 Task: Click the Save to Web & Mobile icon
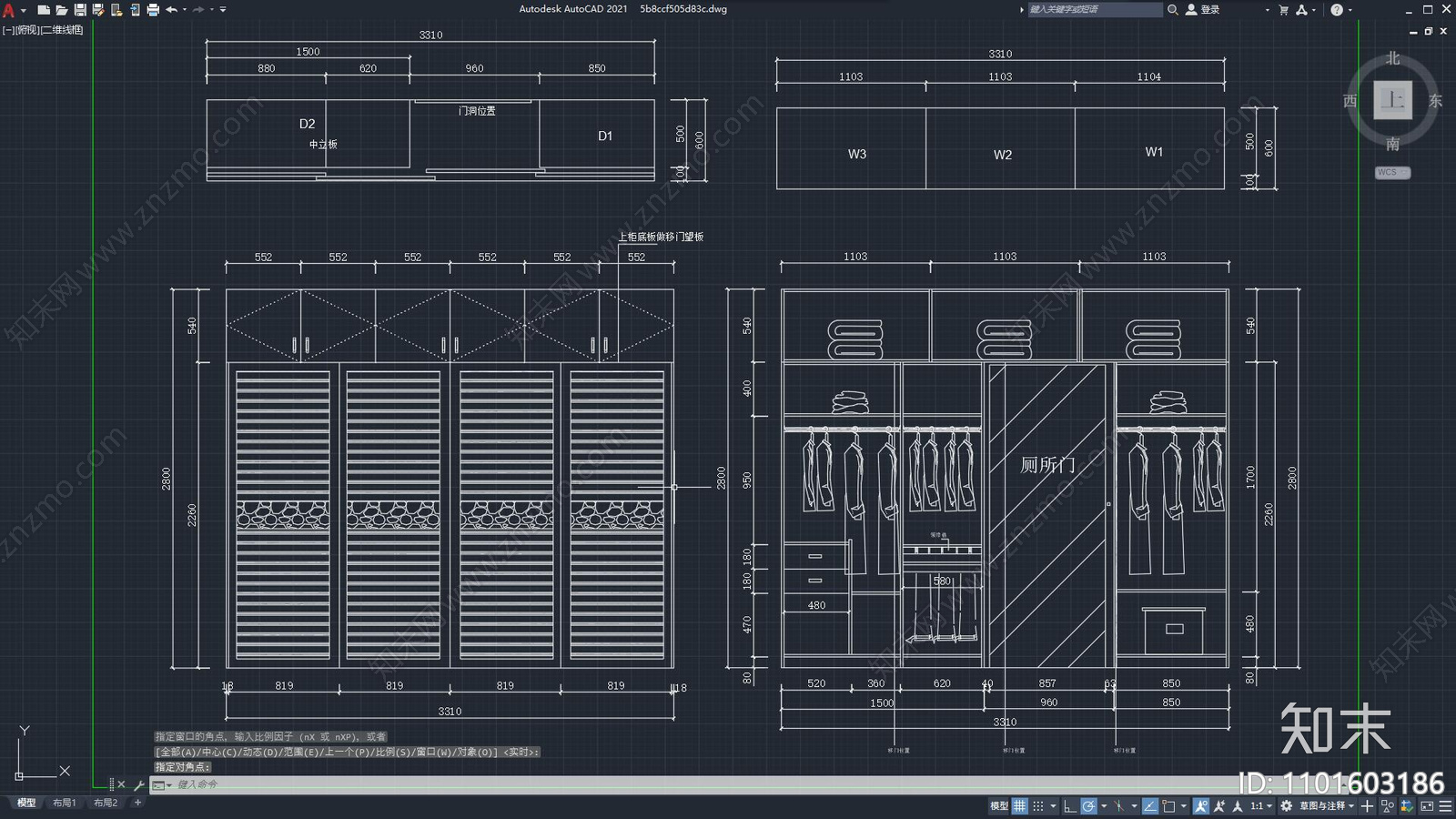(x=135, y=10)
